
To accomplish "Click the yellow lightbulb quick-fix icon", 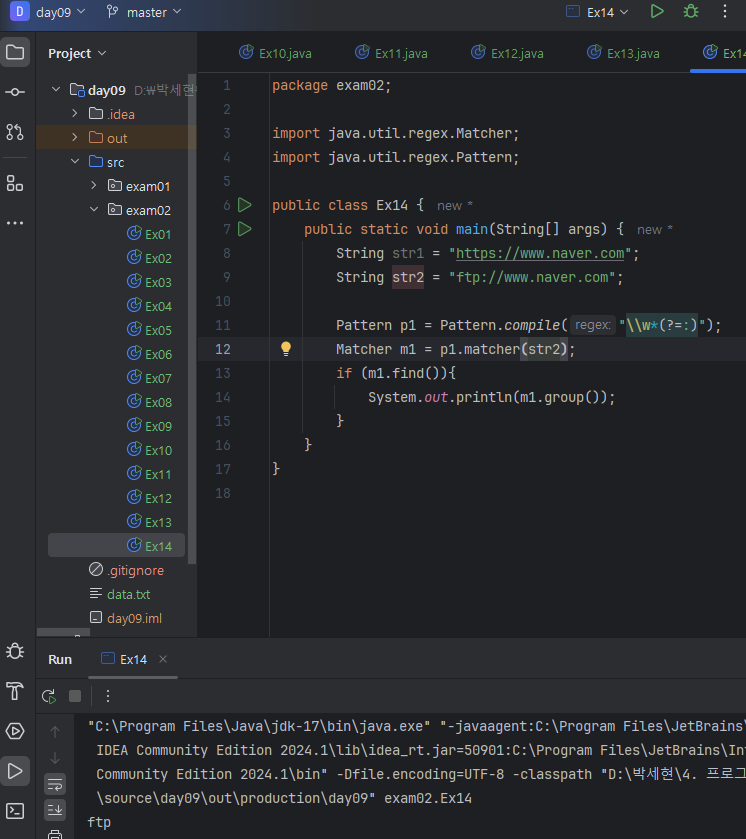I will click(x=285, y=349).
